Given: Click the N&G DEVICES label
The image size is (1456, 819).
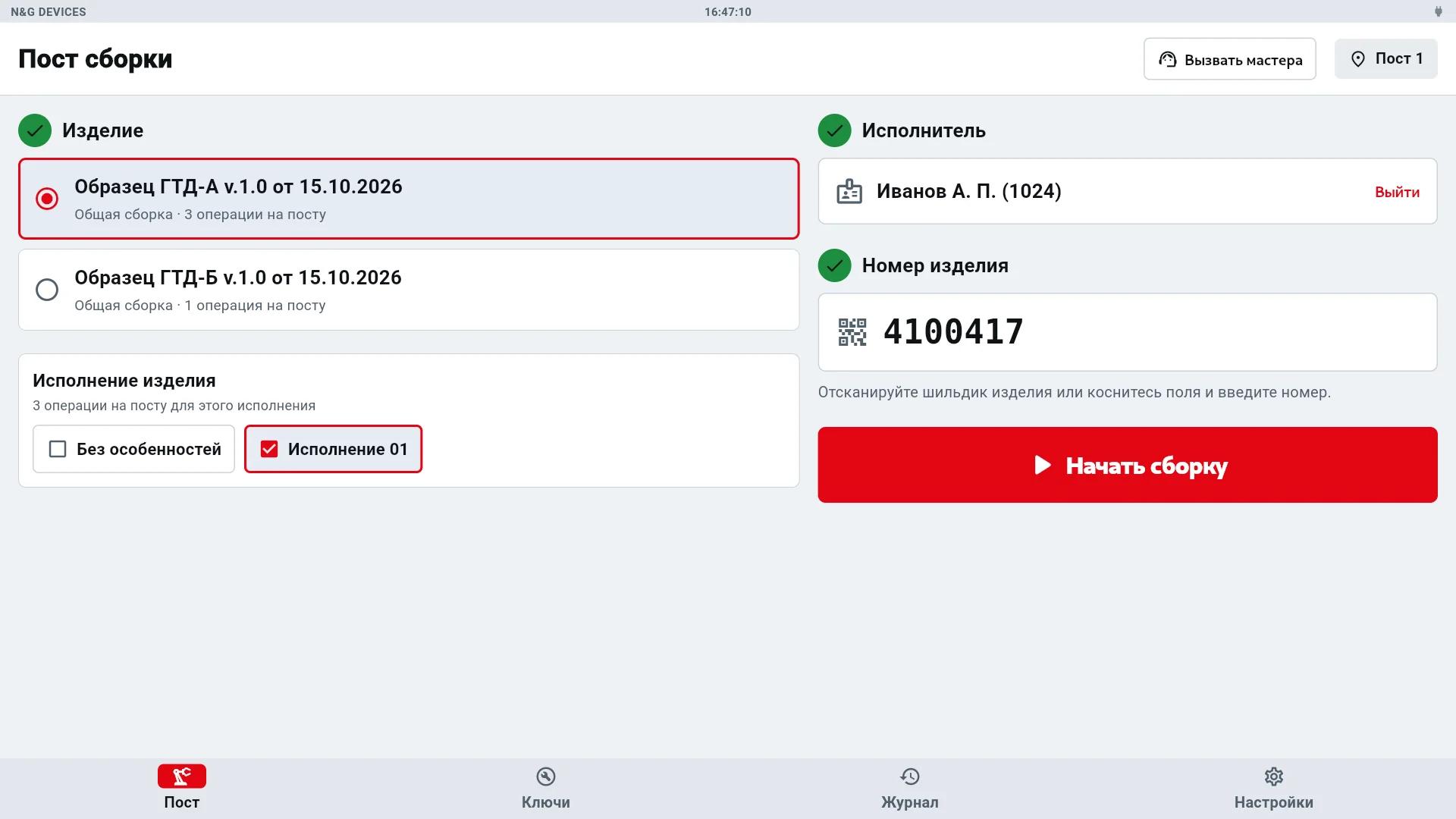Looking at the screenshot, I should click(x=49, y=12).
